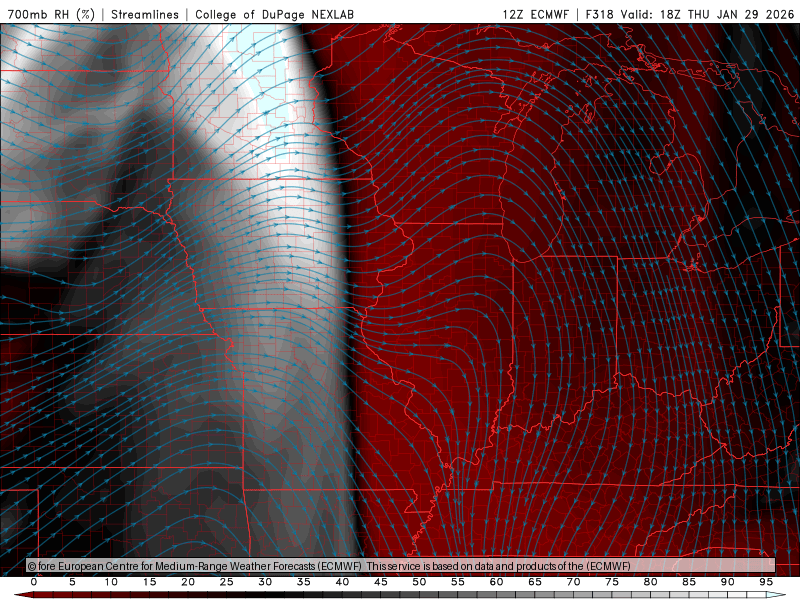Click the colorbar label "90"
Screen dimensions: 800x600
[728, 582]
